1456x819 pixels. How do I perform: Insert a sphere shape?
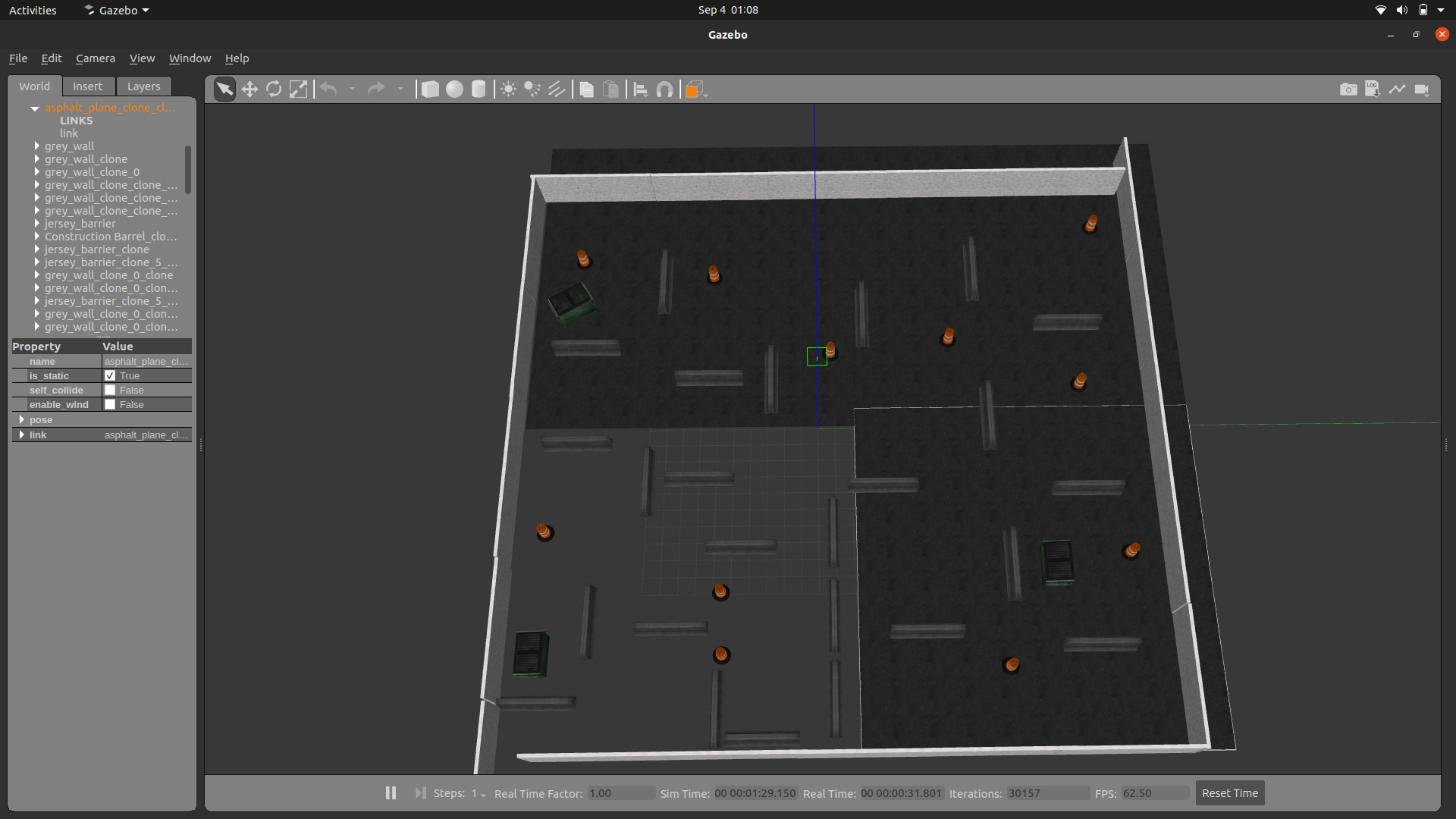click(454, 89)
